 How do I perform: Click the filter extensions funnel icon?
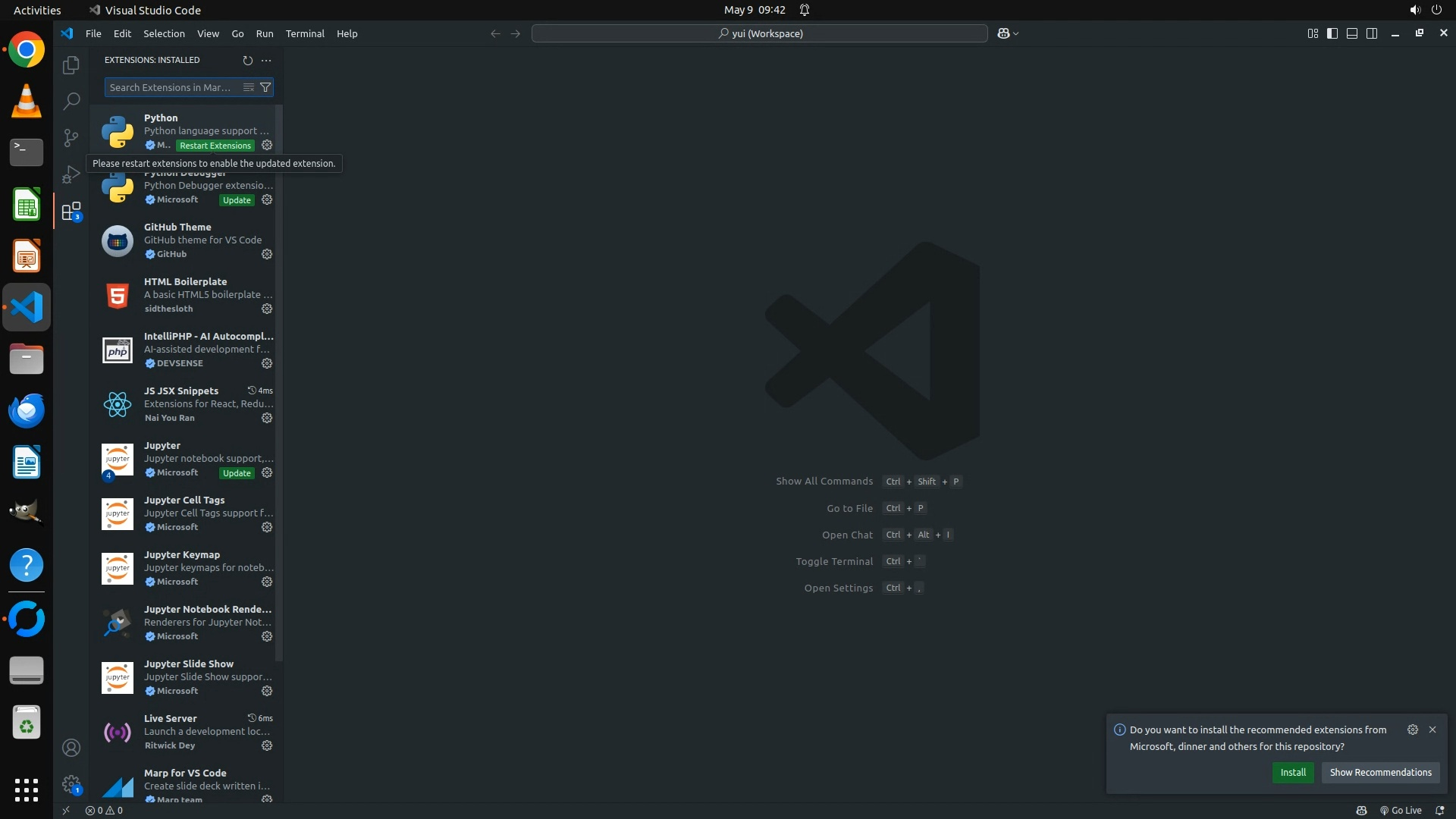(x=265, y=87)
